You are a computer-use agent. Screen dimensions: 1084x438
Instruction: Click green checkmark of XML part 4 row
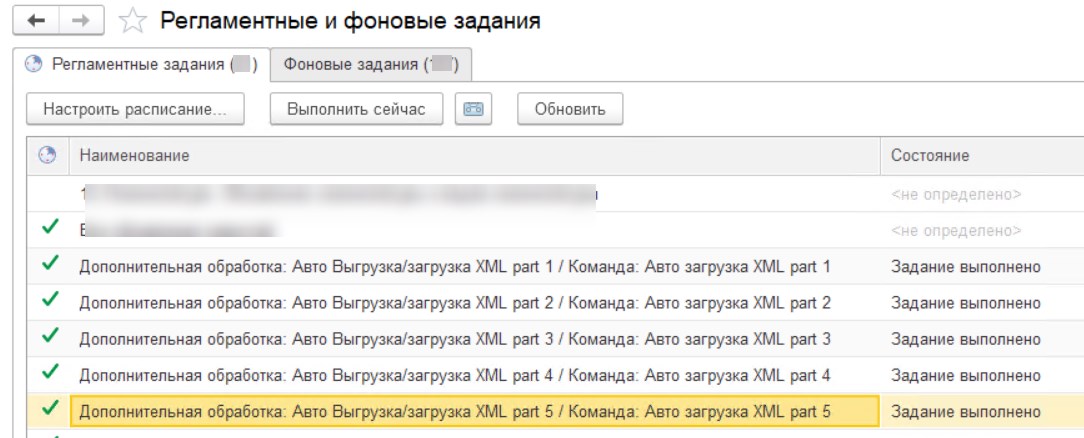pos(50,372)
